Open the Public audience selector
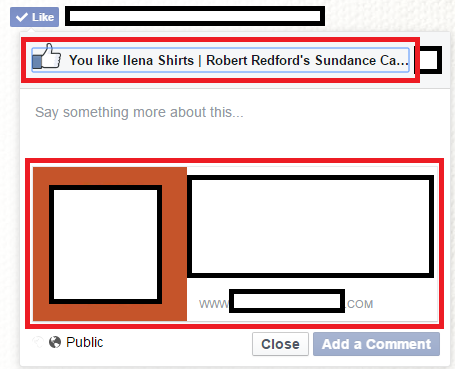The height and width of the screenshot is (369, 455). [x=76, y=342]
